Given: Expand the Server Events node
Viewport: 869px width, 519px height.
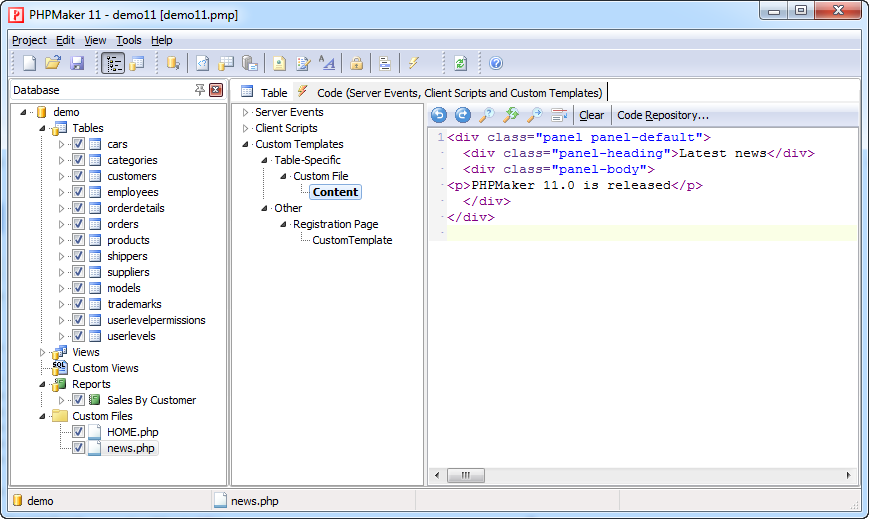Looking at the screenshot, I should [x=245, y=112].
